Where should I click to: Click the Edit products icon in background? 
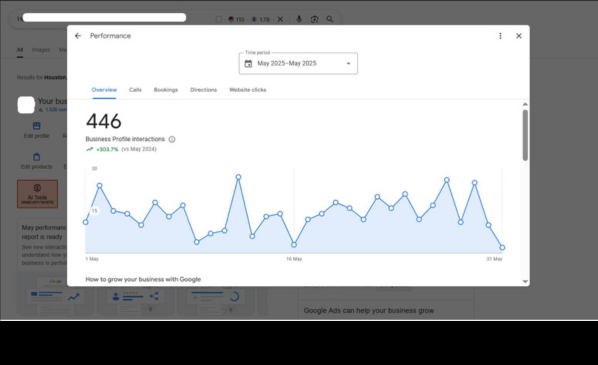pos(37,157)
